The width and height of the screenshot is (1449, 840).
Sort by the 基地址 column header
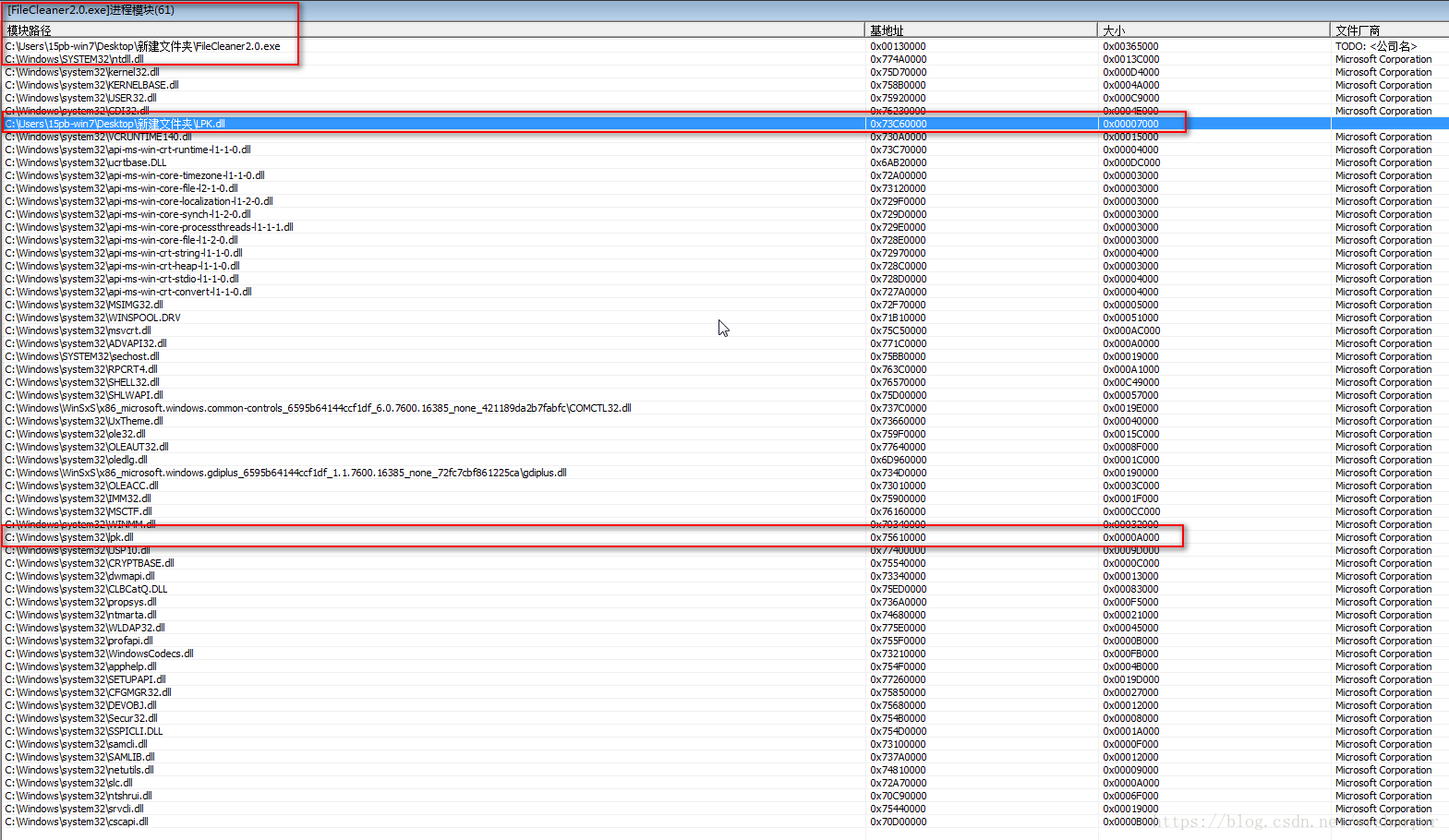(x=981, y=30)
